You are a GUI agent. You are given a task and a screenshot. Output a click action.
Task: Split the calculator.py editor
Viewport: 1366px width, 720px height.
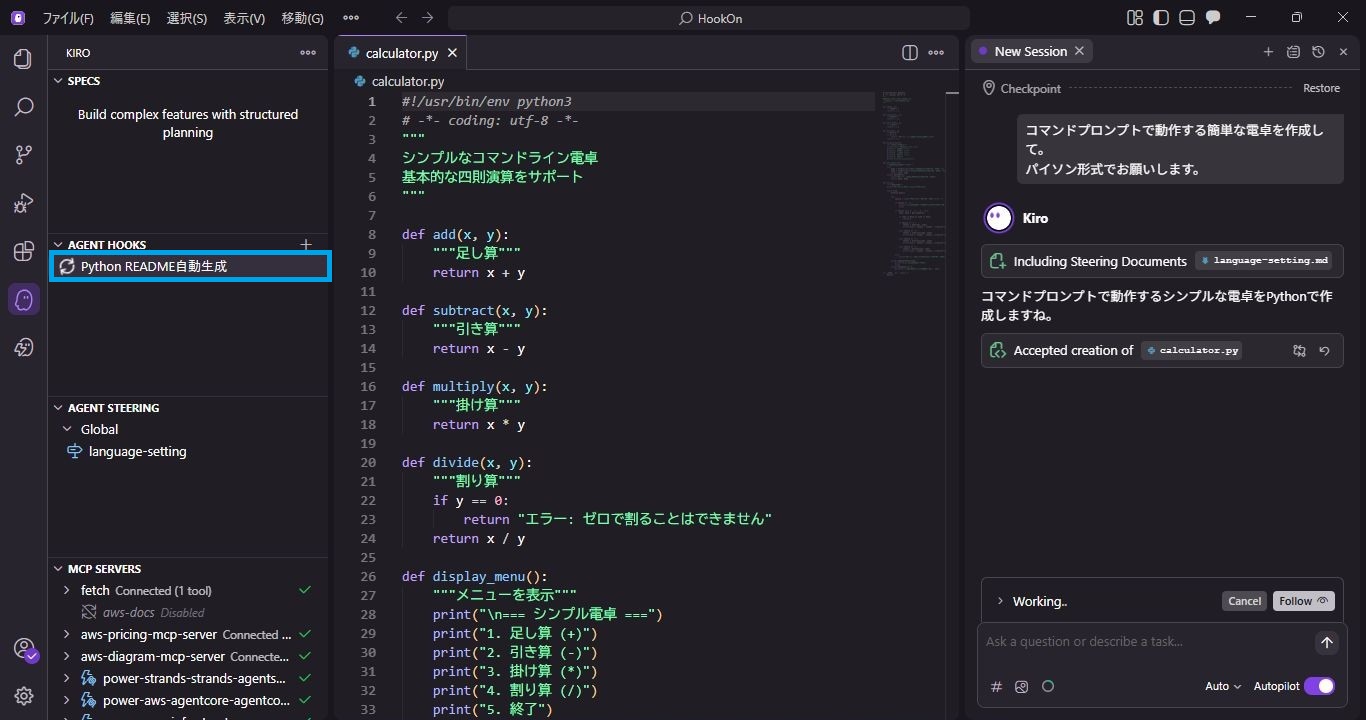pos(909,53)
